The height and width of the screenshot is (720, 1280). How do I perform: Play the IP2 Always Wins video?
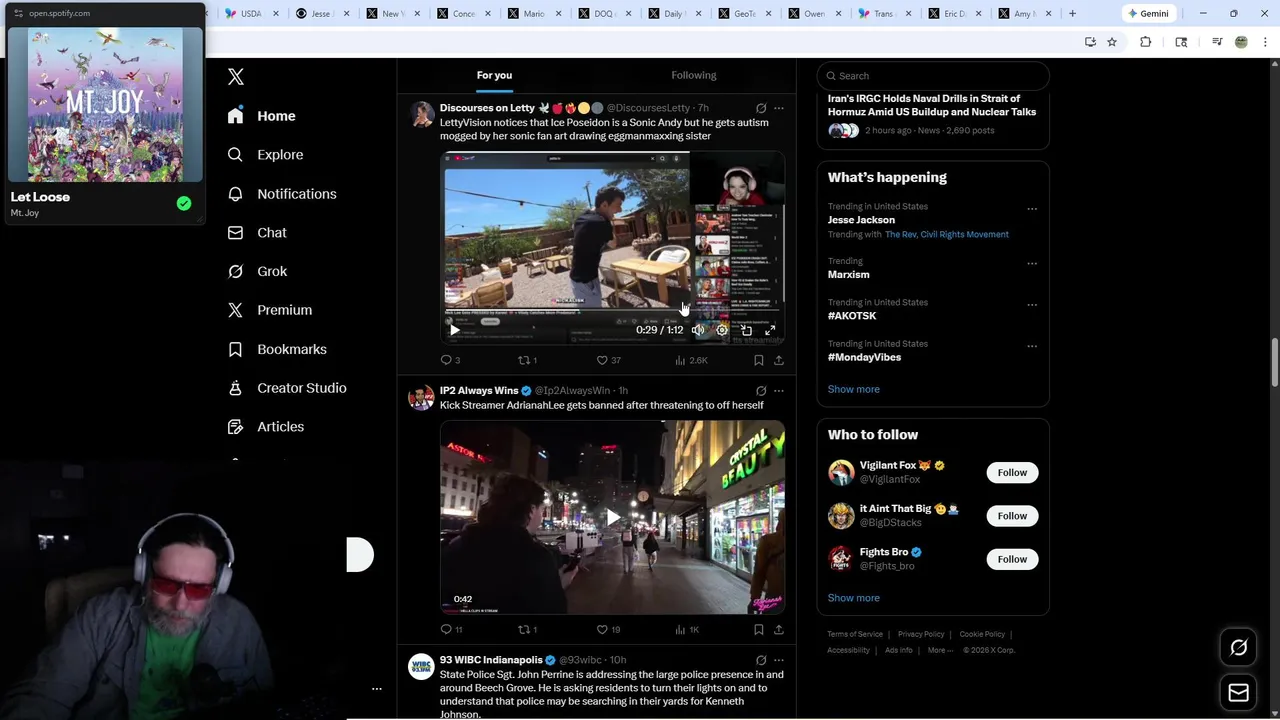(612, 517)
